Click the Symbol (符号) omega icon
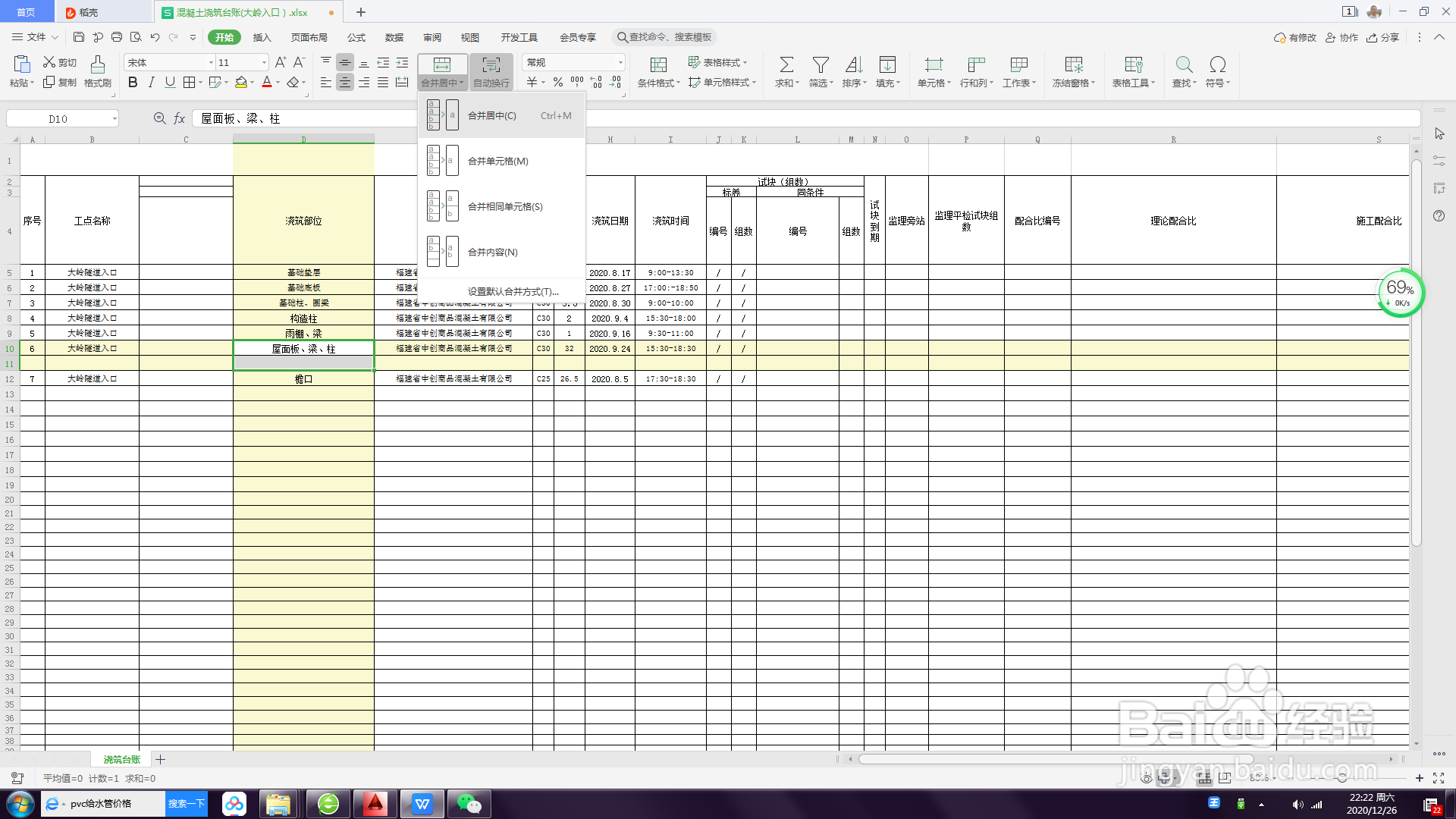Viewport: 1456px width, 819px height. pos(1217,65)
